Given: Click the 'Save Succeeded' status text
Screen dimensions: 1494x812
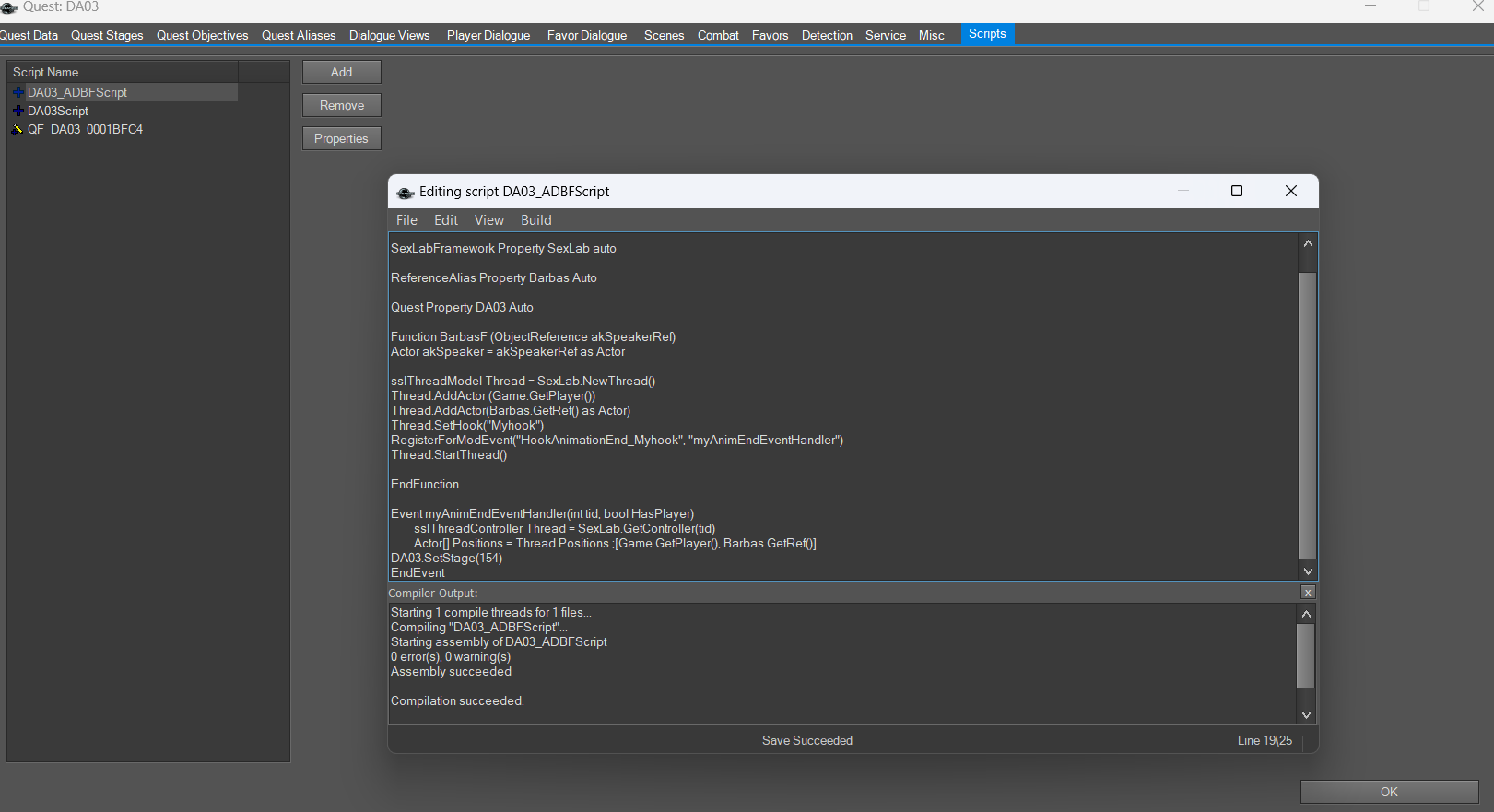Looking at the screenshot, I should pos(807,740).
